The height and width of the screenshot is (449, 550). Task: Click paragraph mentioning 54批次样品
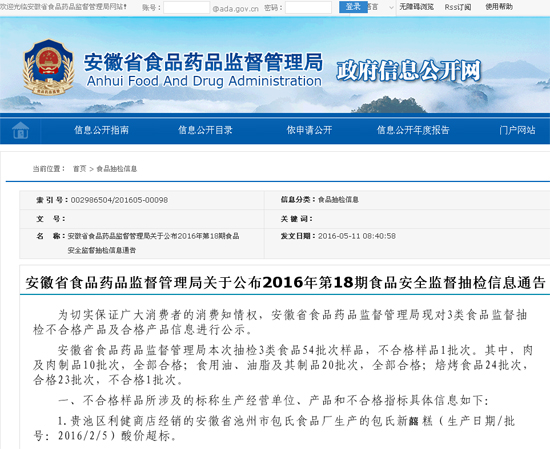(283, 365)
